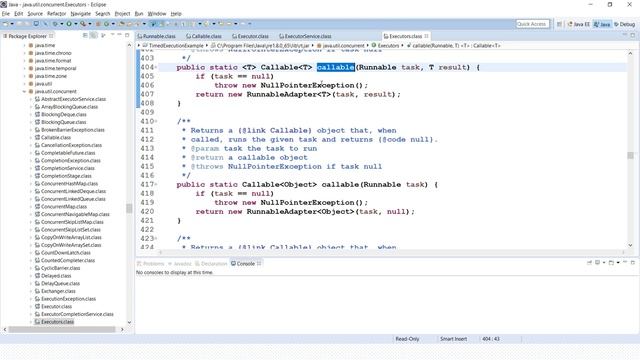Open the Window menu

157,13
